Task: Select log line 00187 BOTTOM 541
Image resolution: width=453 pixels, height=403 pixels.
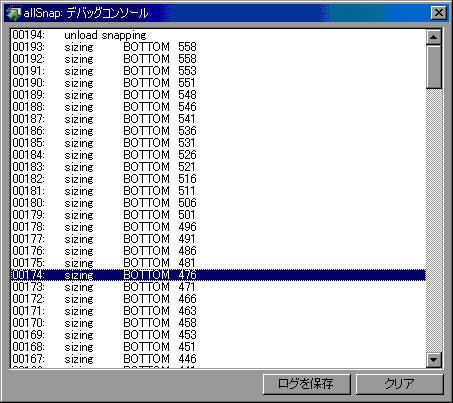Action: click(218, 119)
